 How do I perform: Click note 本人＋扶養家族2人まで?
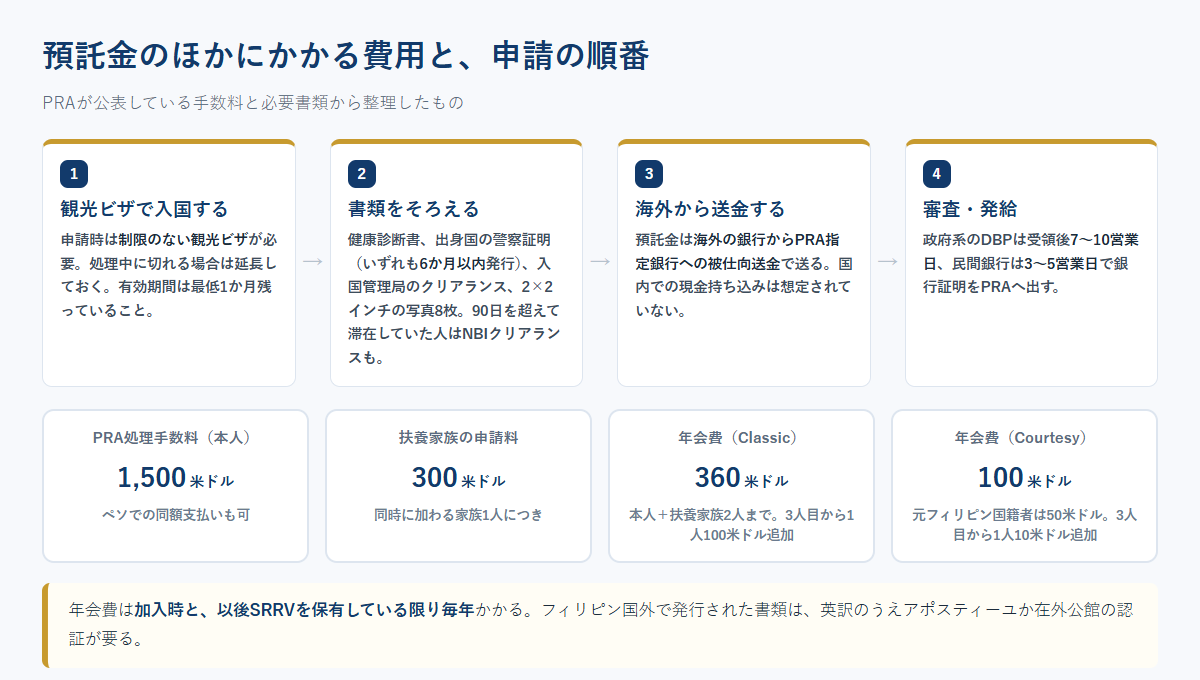(741, 525)
